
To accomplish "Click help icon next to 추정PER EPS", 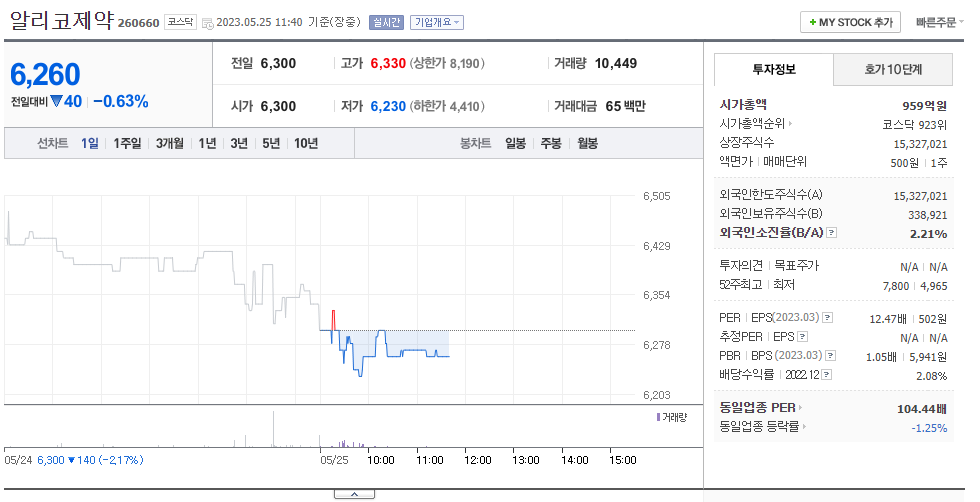I will (802, 337).
